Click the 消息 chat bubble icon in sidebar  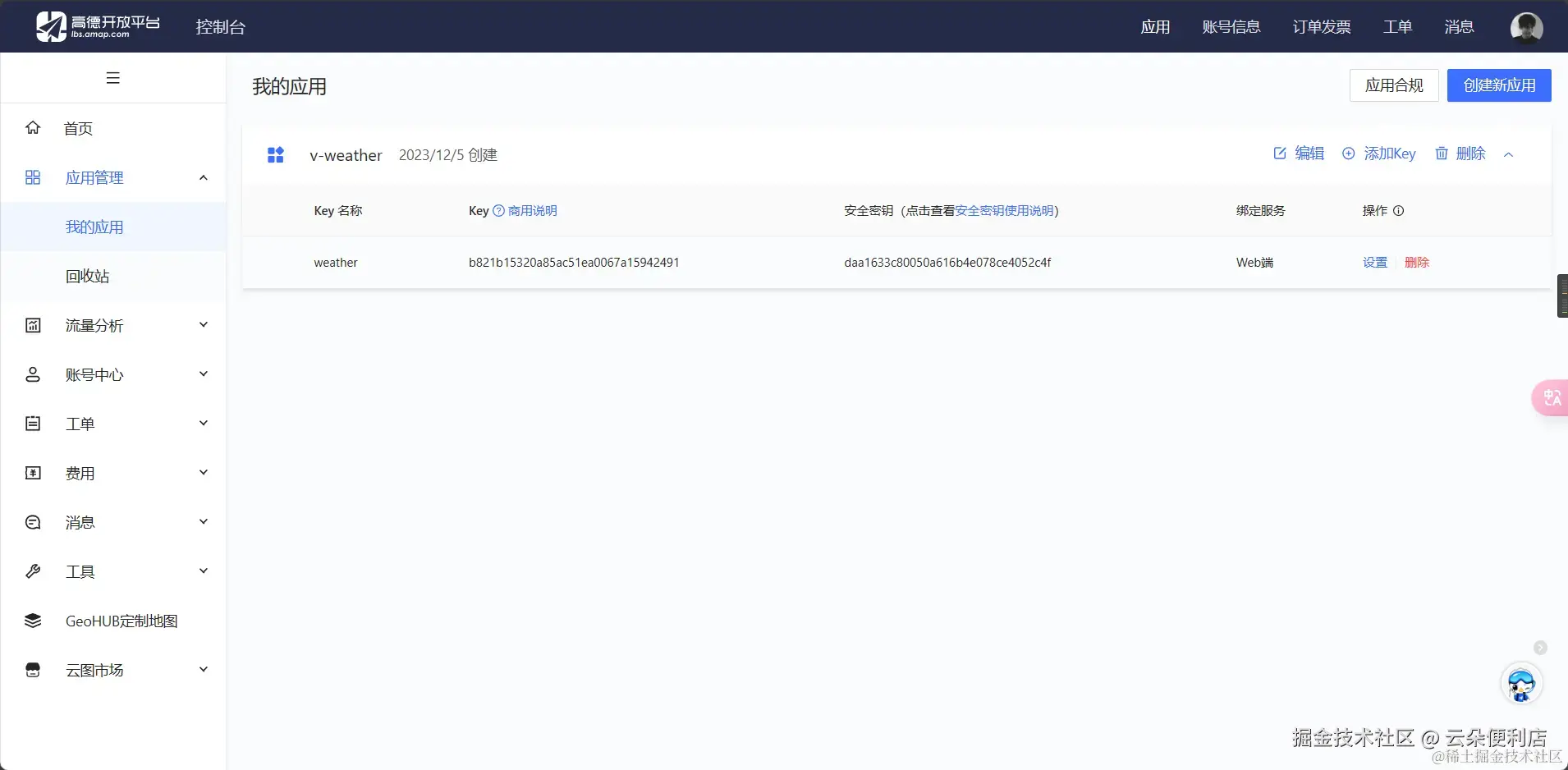[x=33, y=522]
